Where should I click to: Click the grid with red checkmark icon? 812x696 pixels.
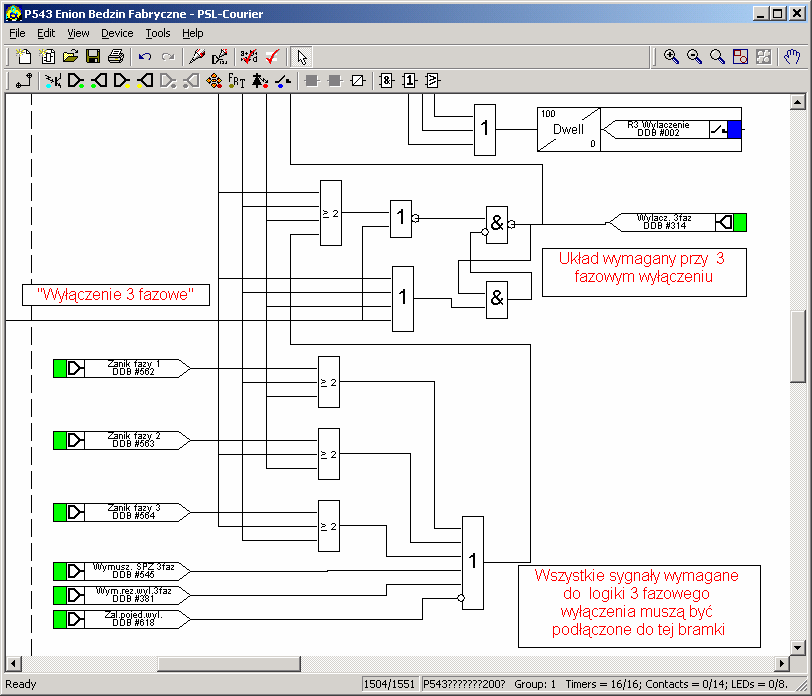(x=249, y=56)
